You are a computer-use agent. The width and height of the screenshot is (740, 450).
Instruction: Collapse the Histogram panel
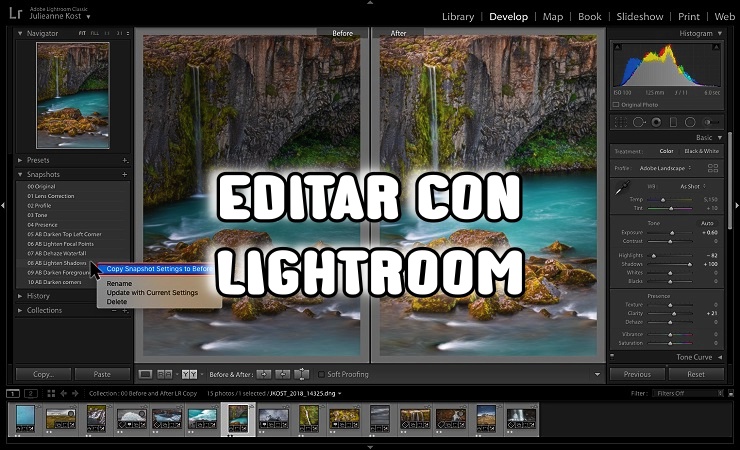coord(720,33)
